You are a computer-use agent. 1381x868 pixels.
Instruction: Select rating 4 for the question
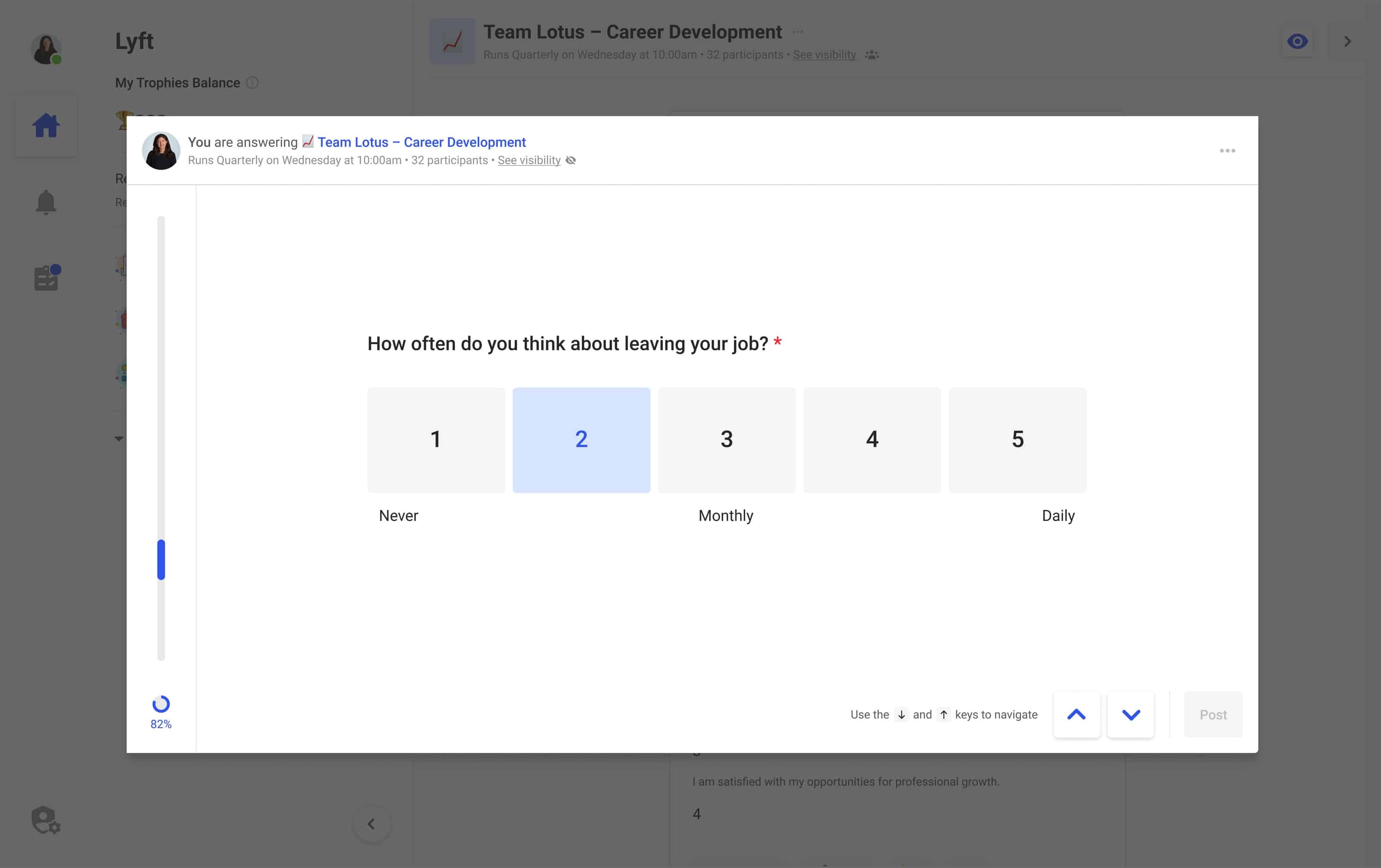[x=872, y=439]
